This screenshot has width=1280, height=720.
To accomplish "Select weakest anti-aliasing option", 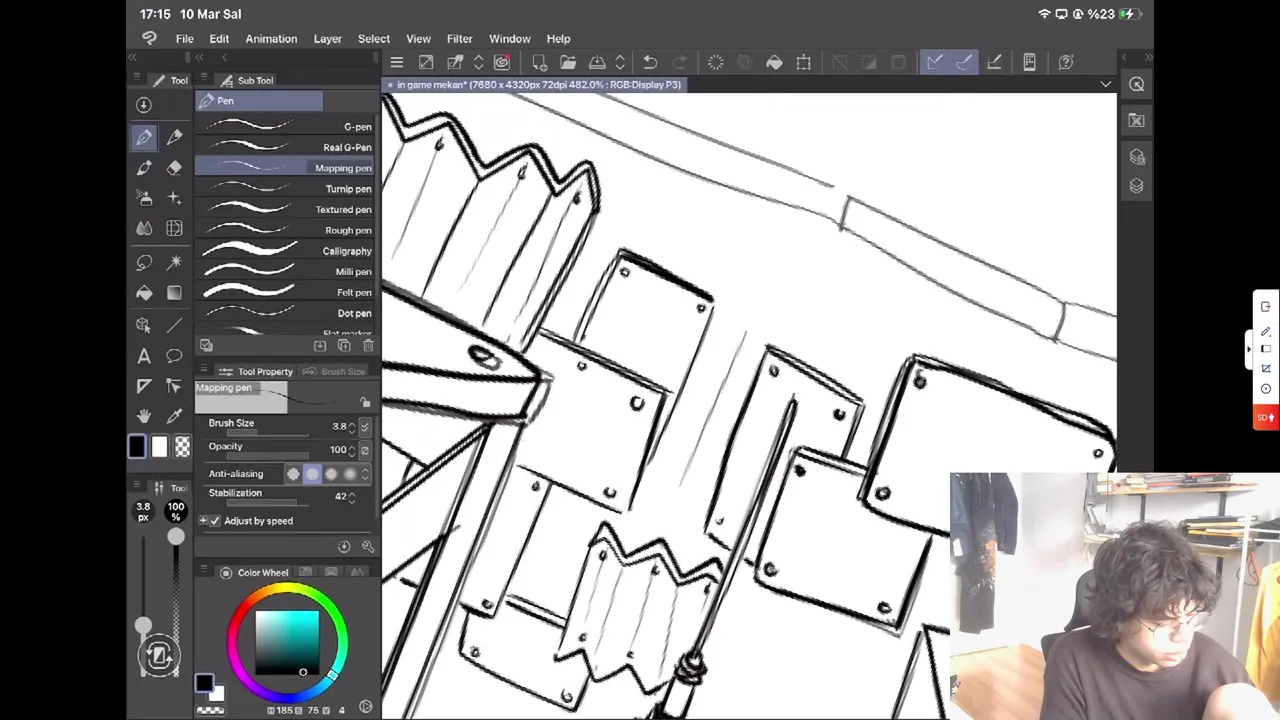I will tap(293, 474).
